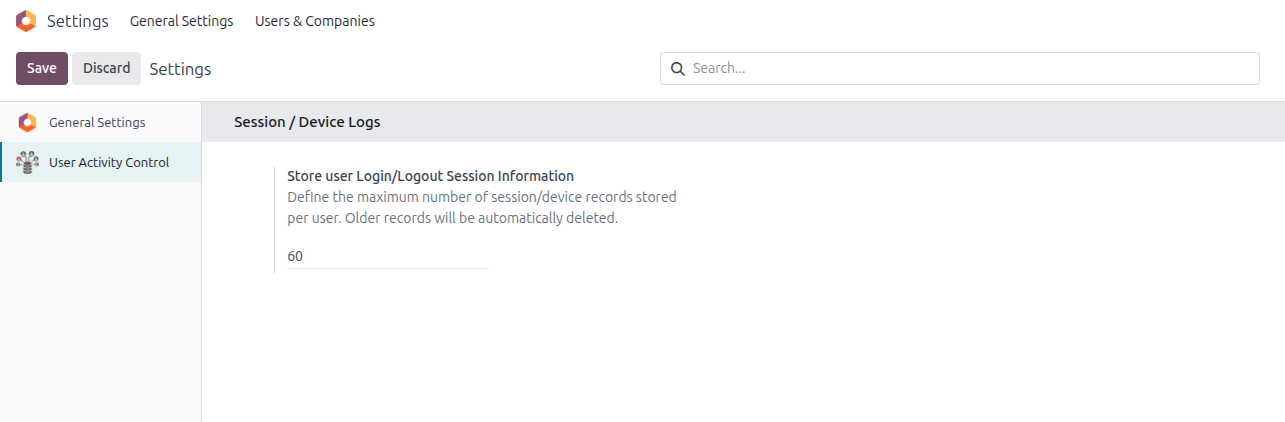Click the grey header bar right of Session / Device Logs
1285x422 pixels.
click(800, 122)
